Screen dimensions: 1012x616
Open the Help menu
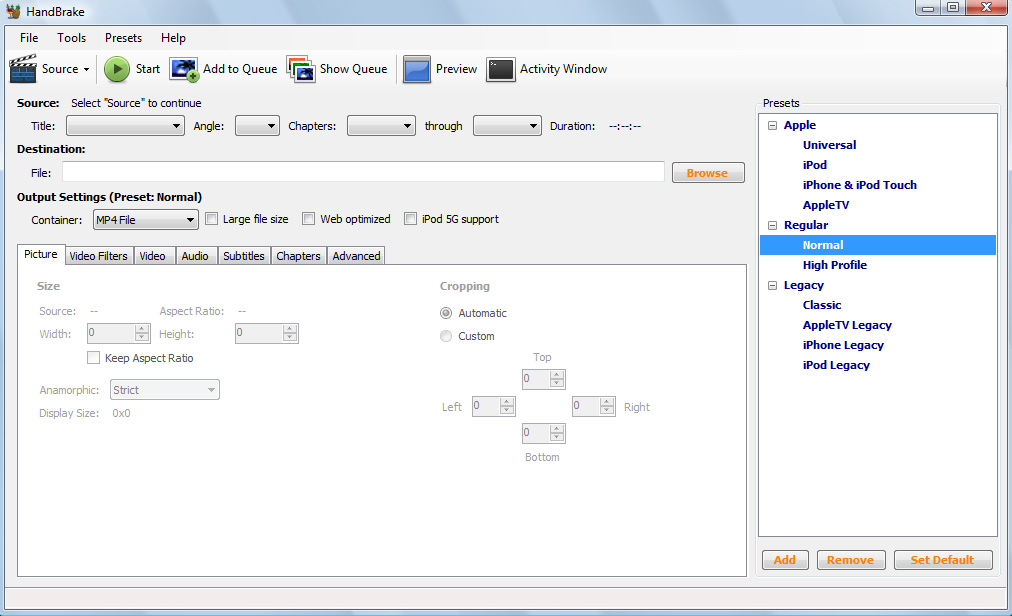pos(173,37)
